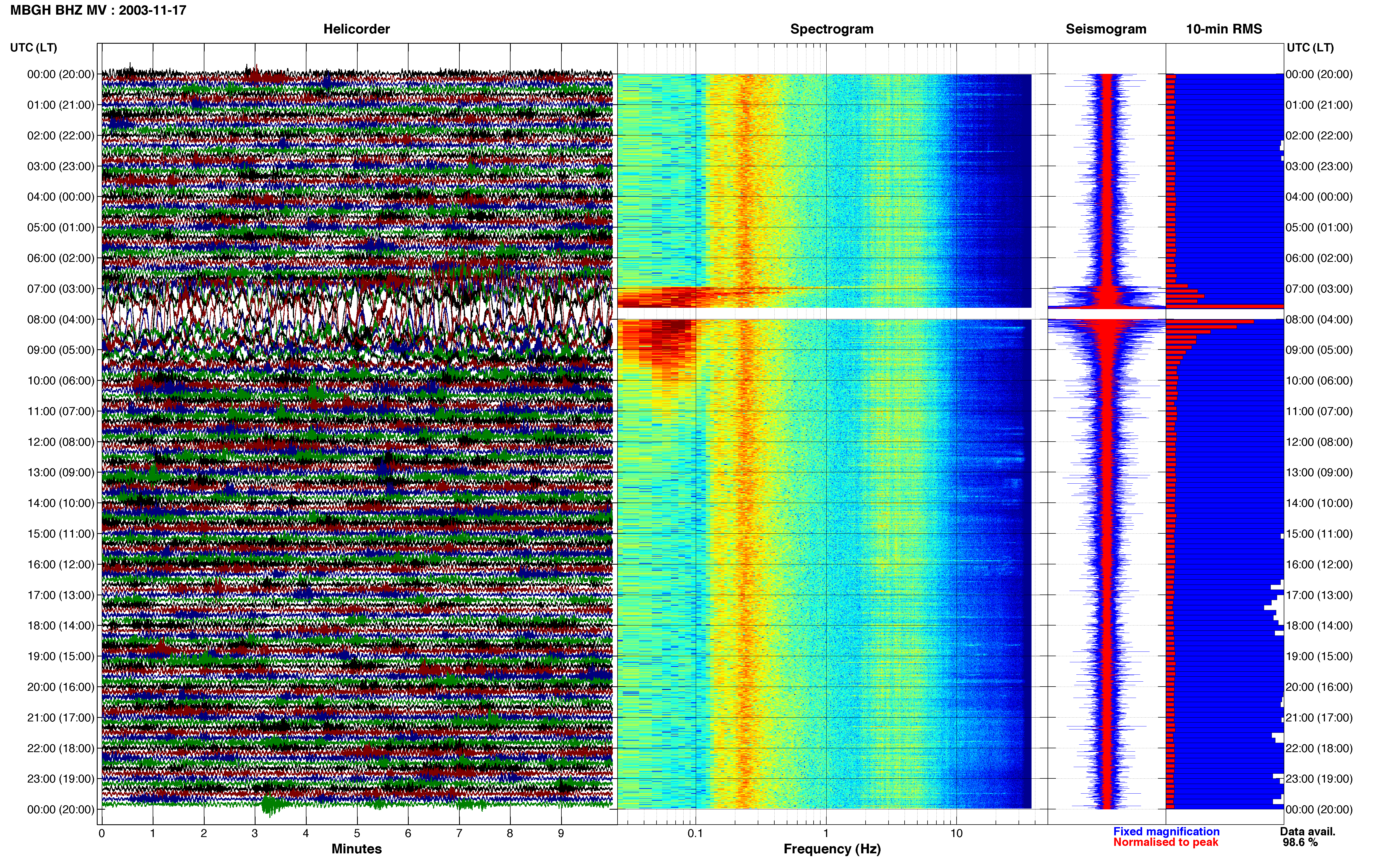Screen dimensions: 1388x868
Task: Click left time label 03:00 (23:00)
Action: (x=61, y=166)
